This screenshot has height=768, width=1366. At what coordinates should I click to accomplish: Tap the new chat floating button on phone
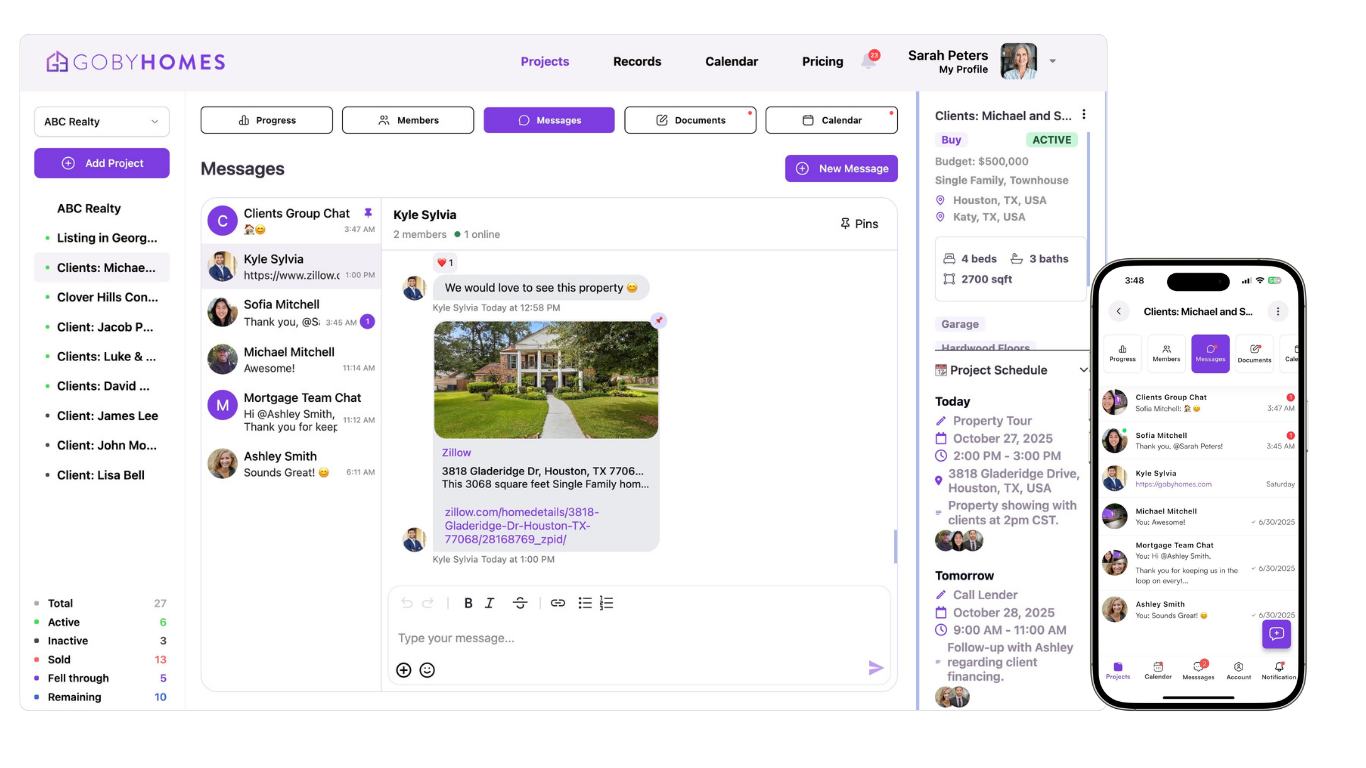click(1276, 634)
